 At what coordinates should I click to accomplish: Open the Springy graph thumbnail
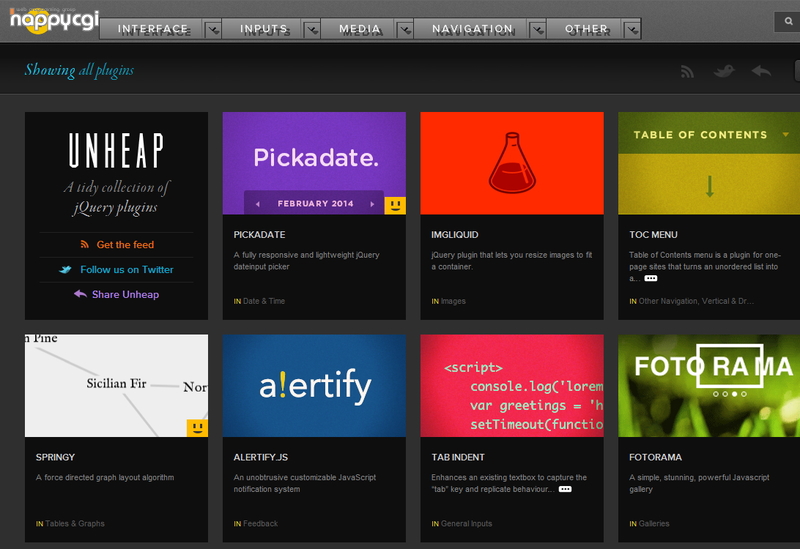click(116, 386)
